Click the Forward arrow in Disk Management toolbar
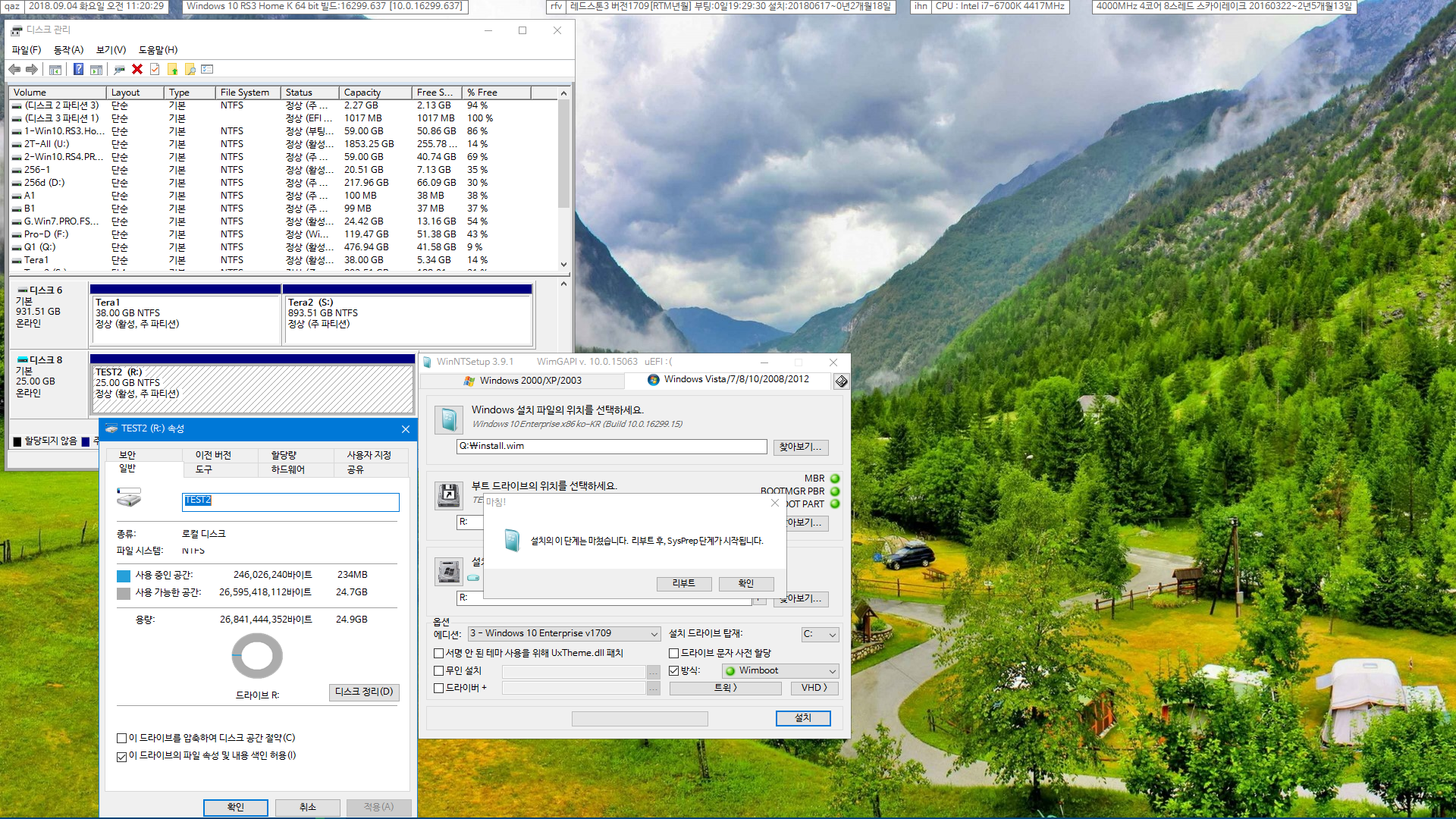This screenshot has width=1456, height=819. pyautogui.click(x=32, y=69)
